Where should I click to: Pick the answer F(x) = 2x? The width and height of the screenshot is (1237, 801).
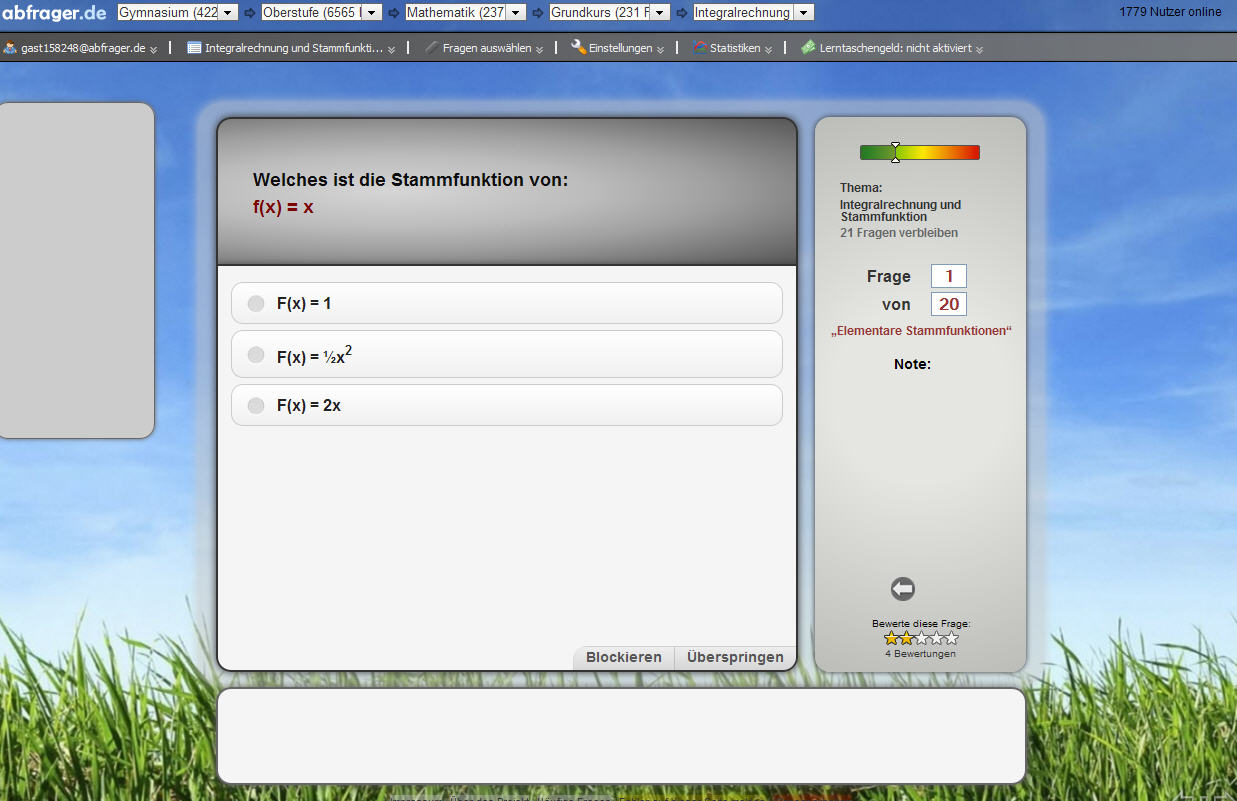point(256,405)
